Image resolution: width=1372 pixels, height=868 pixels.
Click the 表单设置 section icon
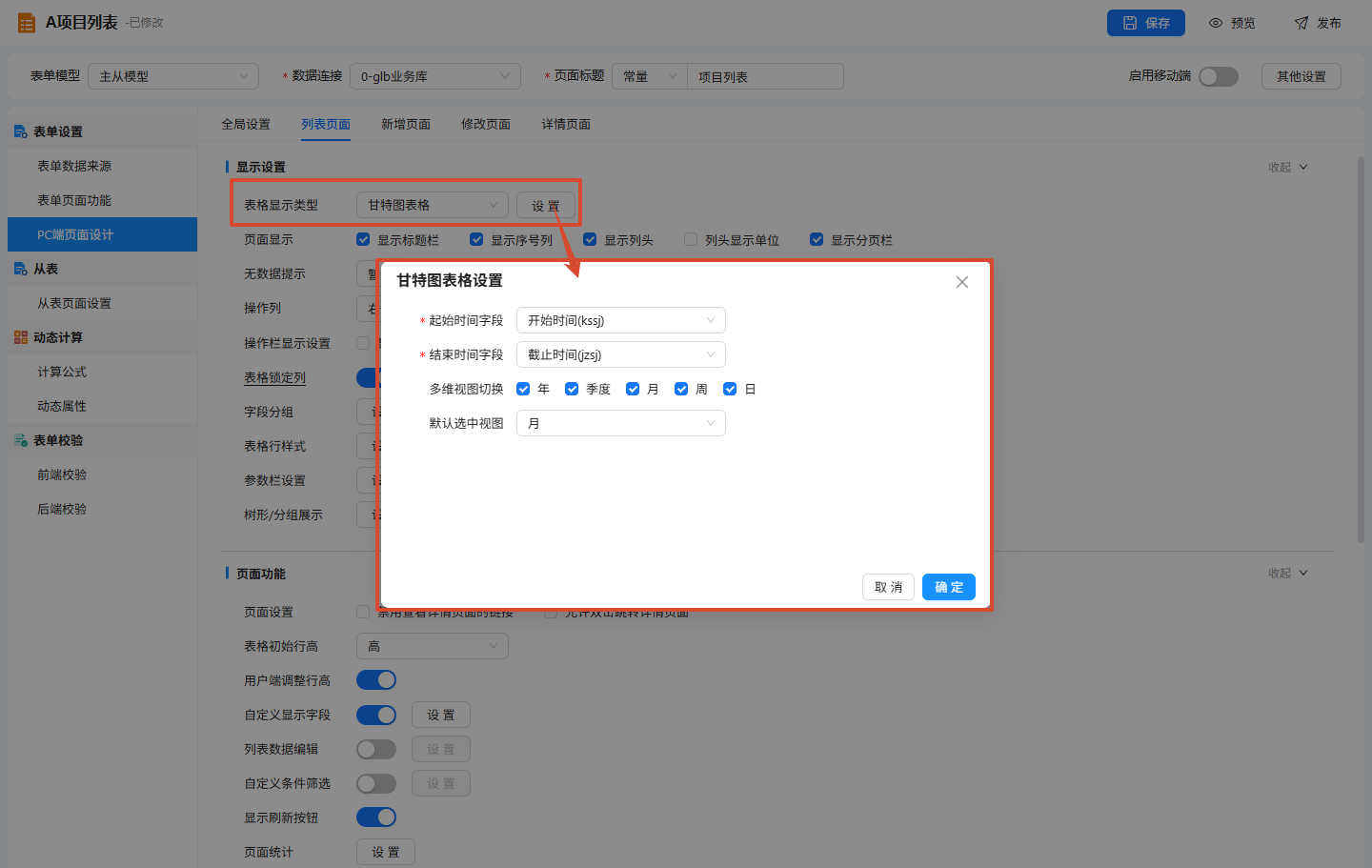tap(21, 131)
